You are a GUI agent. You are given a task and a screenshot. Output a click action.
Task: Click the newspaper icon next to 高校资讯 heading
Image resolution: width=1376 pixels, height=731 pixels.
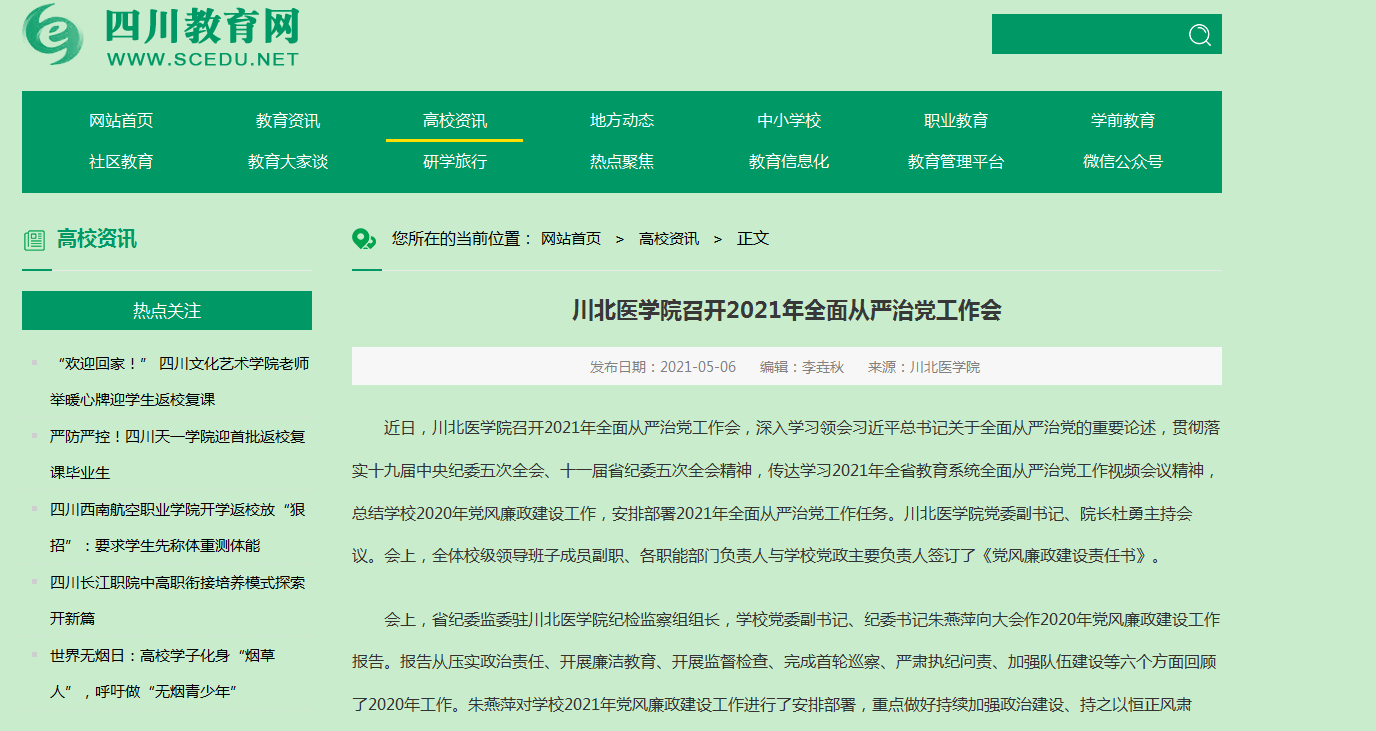(x=34, y=240)
